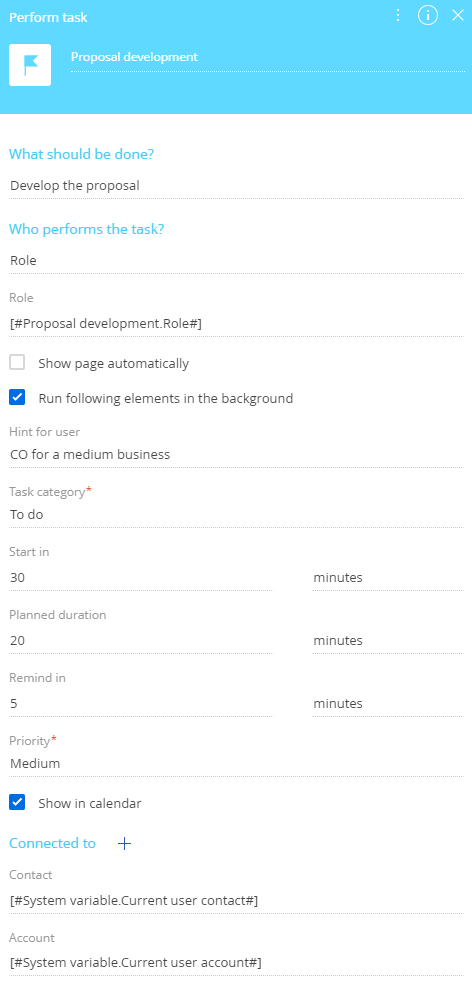The height and width of the screenshot is (982, 472).
Task: Click the Hint for user field
Action: [x=236, y=454]
